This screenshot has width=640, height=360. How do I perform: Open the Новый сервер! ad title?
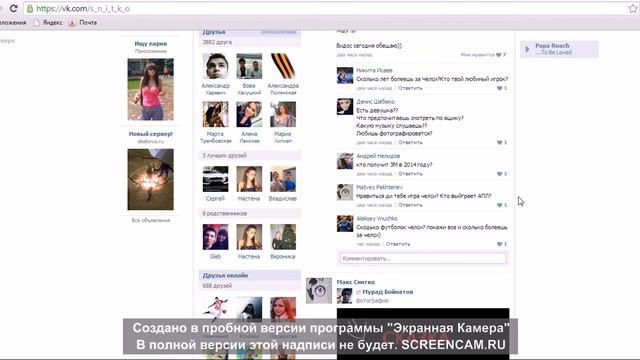pos(151,134)
